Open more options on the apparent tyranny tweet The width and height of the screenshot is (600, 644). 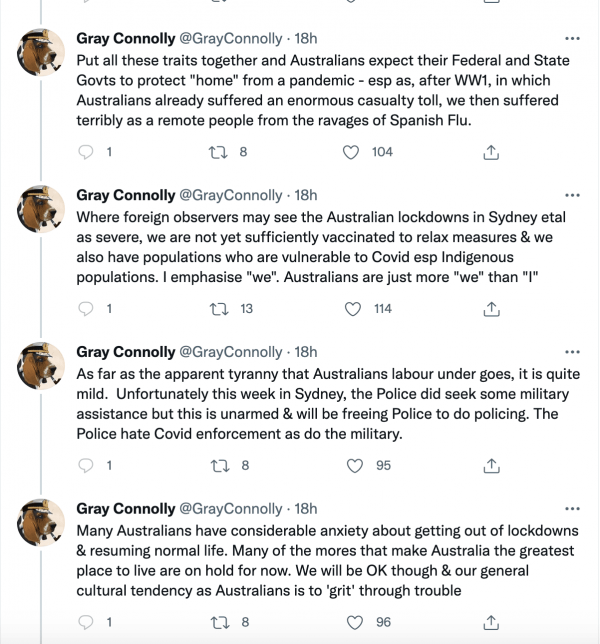pyautogui.click(x=572, y=352)
